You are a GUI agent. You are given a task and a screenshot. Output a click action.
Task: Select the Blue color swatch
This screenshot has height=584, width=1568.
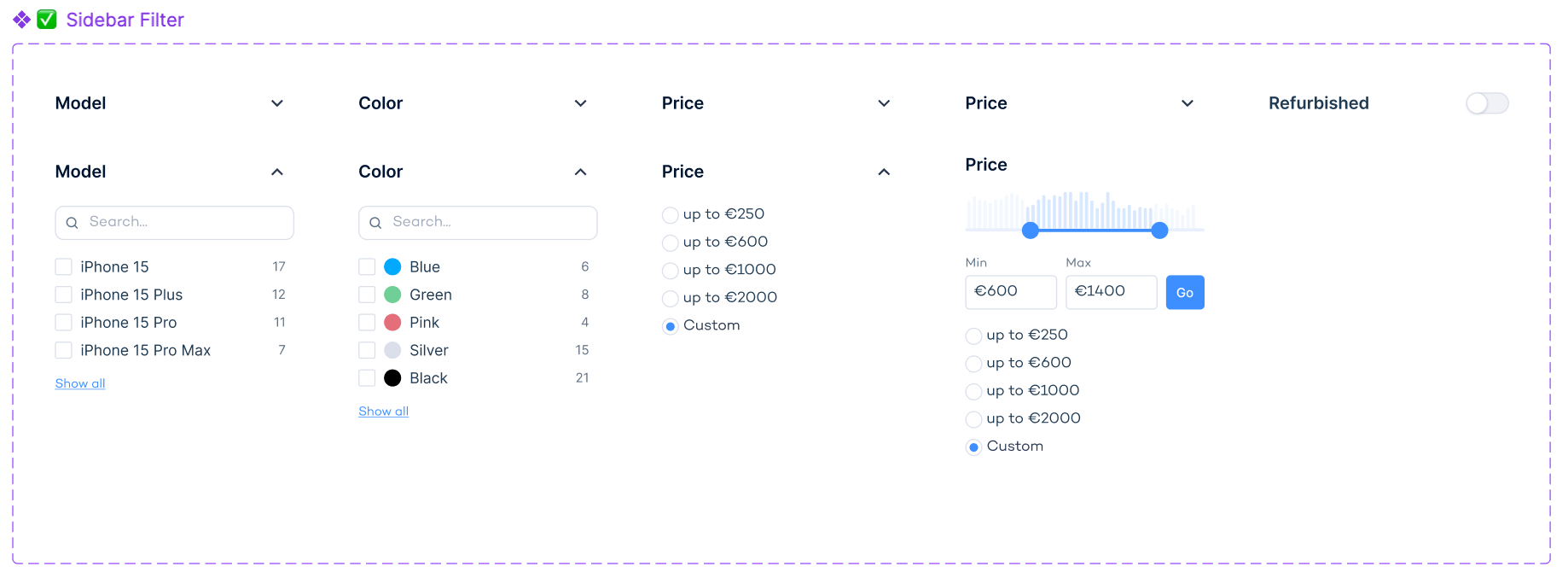392,267
